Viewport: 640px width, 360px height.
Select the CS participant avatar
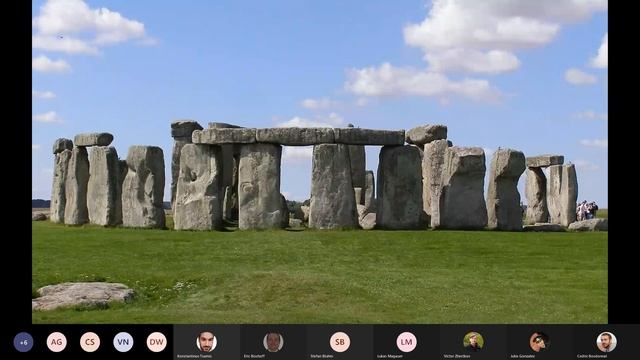(90, 342)
